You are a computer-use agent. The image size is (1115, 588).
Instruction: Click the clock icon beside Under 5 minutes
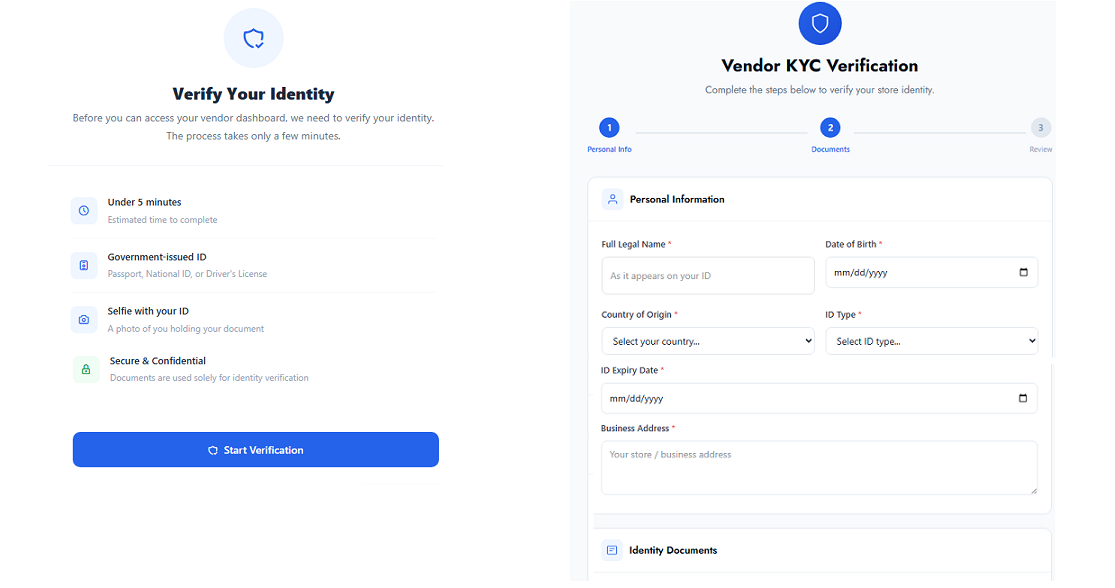pos(84,211)
